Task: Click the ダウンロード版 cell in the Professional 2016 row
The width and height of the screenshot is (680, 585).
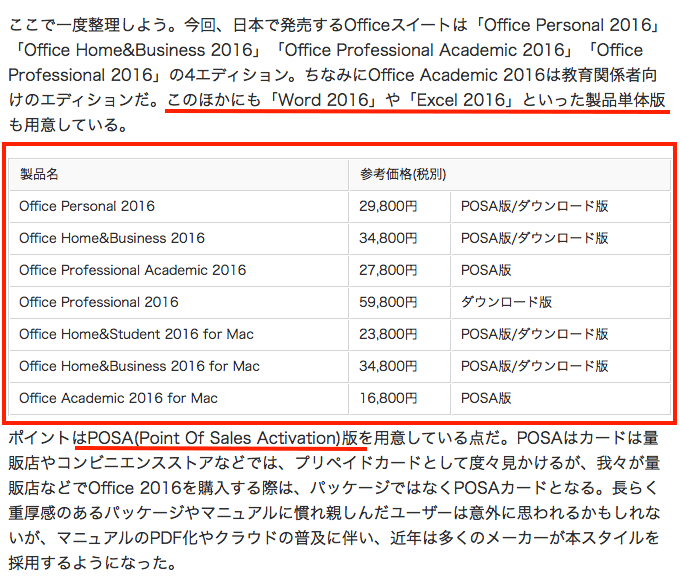Action: pos(561,302)
